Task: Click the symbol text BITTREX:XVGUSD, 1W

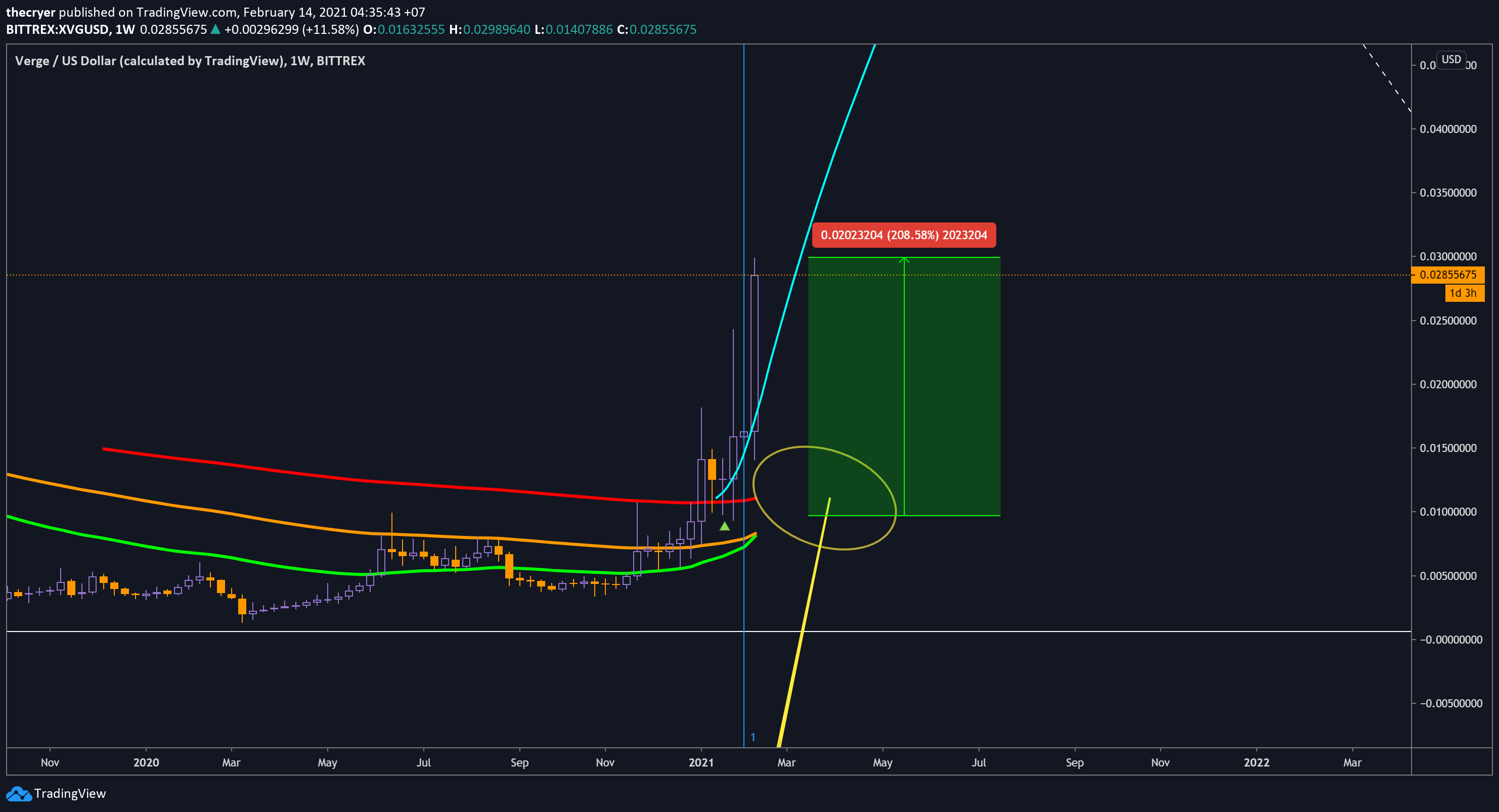Action: click(70, 30)
